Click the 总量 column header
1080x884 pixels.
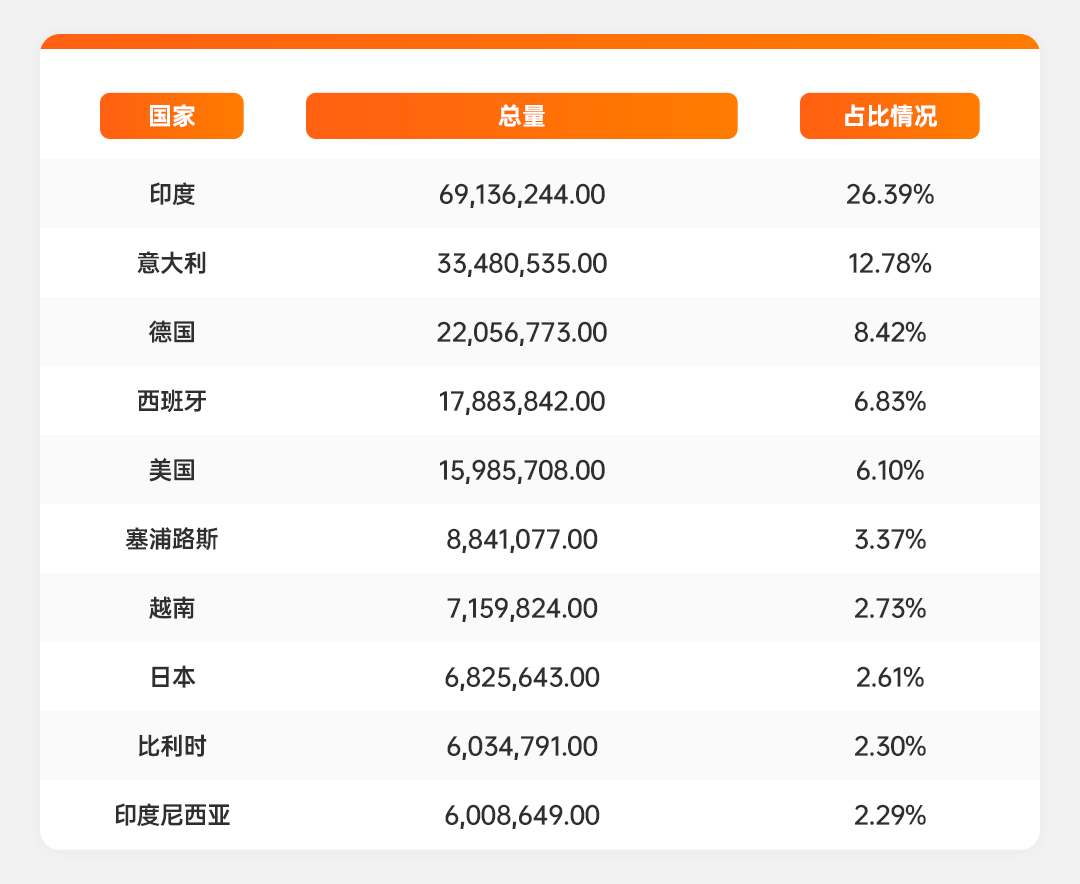(521, 116)
